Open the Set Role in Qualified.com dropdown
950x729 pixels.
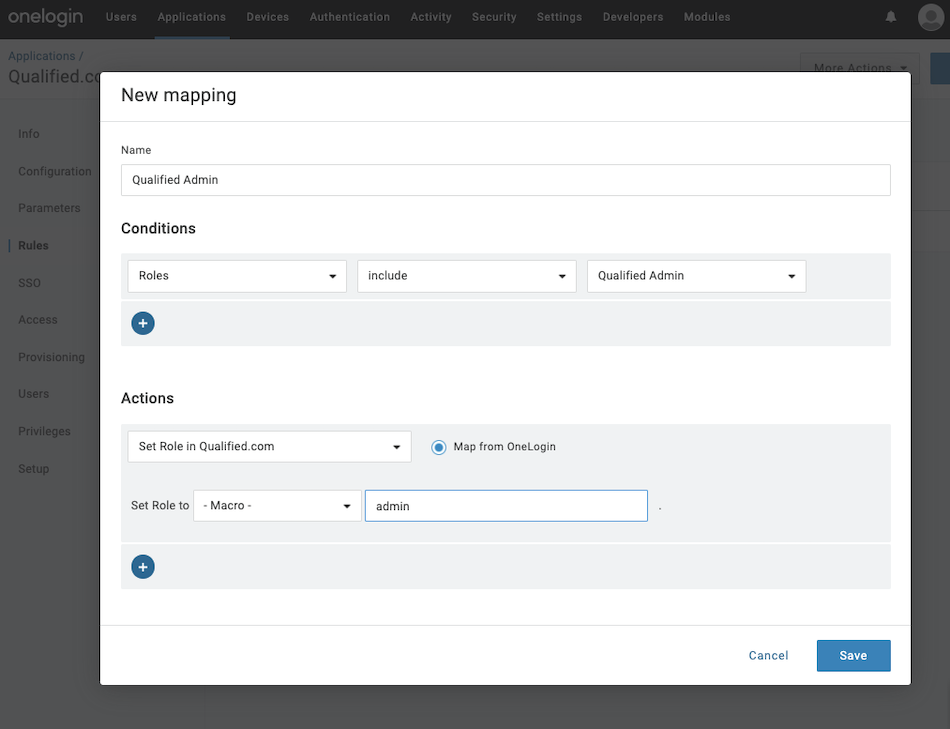coord(270,447)
